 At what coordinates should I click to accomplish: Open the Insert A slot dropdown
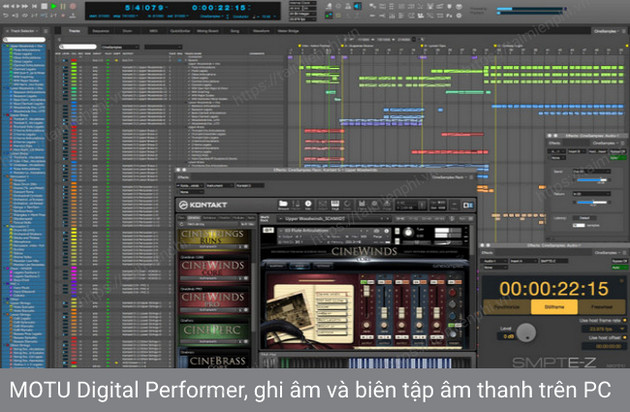pos(523,261)
